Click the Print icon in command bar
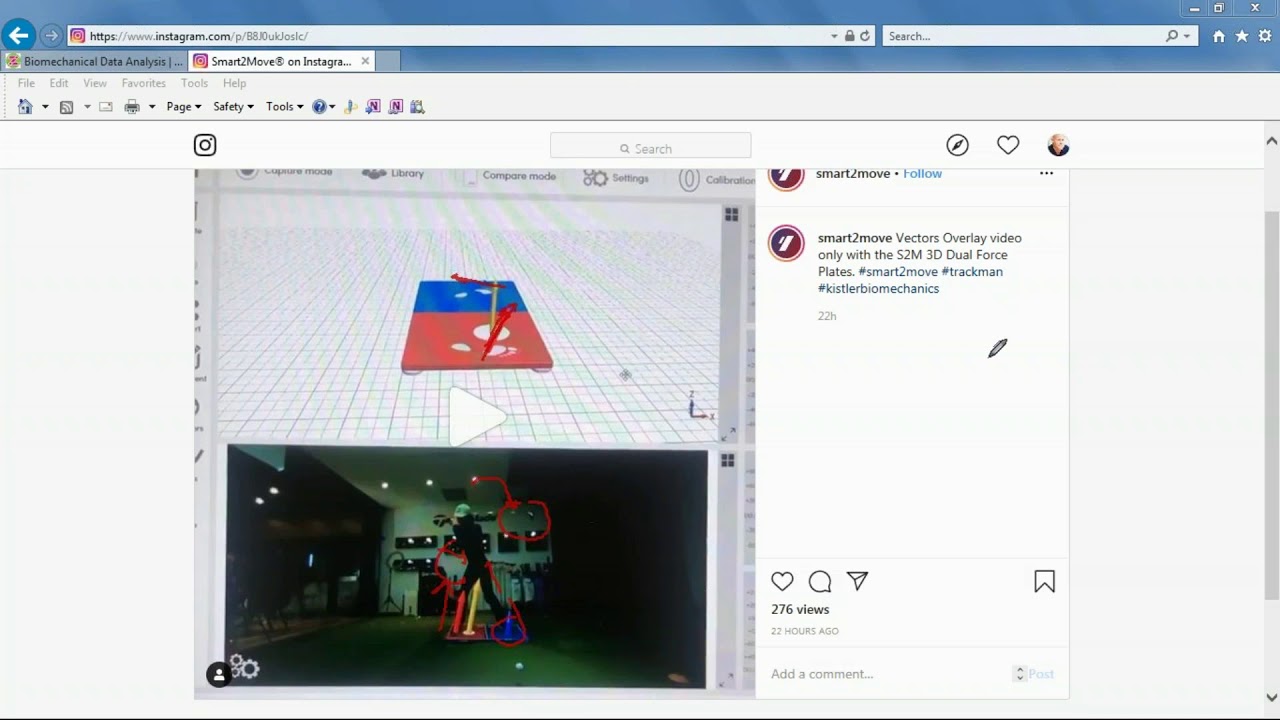 [x=131, y=107]
